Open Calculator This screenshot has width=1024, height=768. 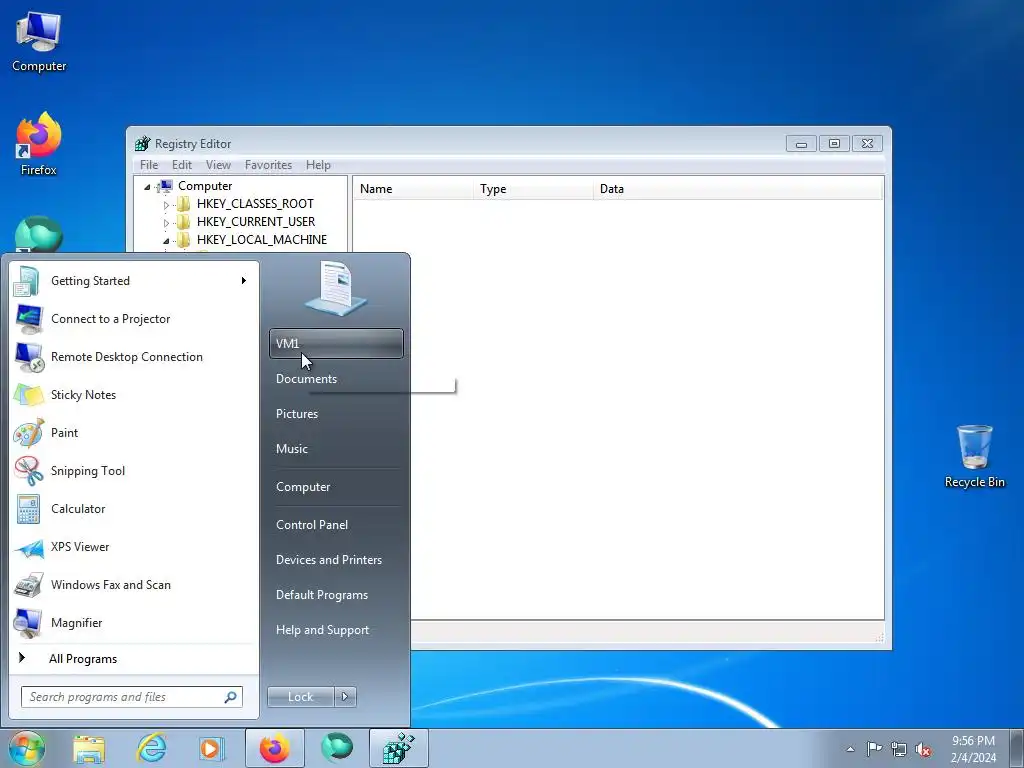click(134, 509)
